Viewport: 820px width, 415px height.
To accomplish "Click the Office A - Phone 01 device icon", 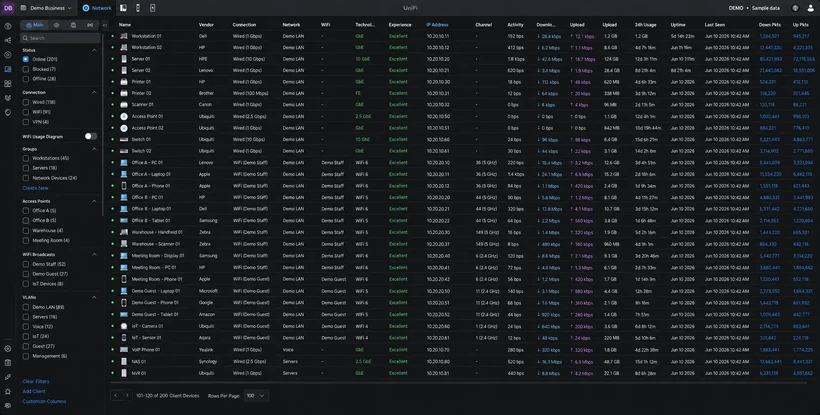I will coord(124,186).
